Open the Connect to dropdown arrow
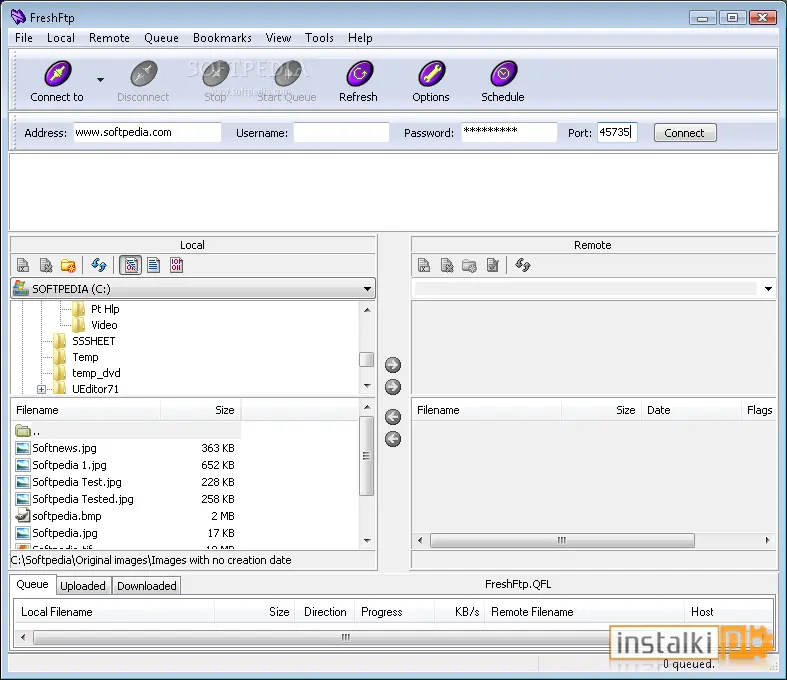The height and width of the screenshot is (680, 787). click(x=100, y=80)
